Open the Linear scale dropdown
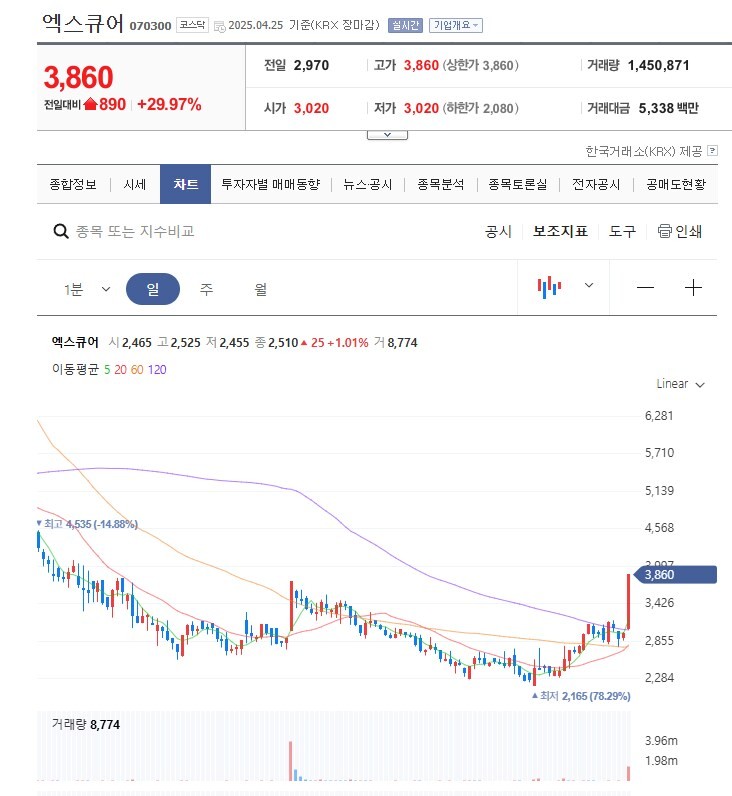Screen dimensions: 732x796 click(680, 384)
